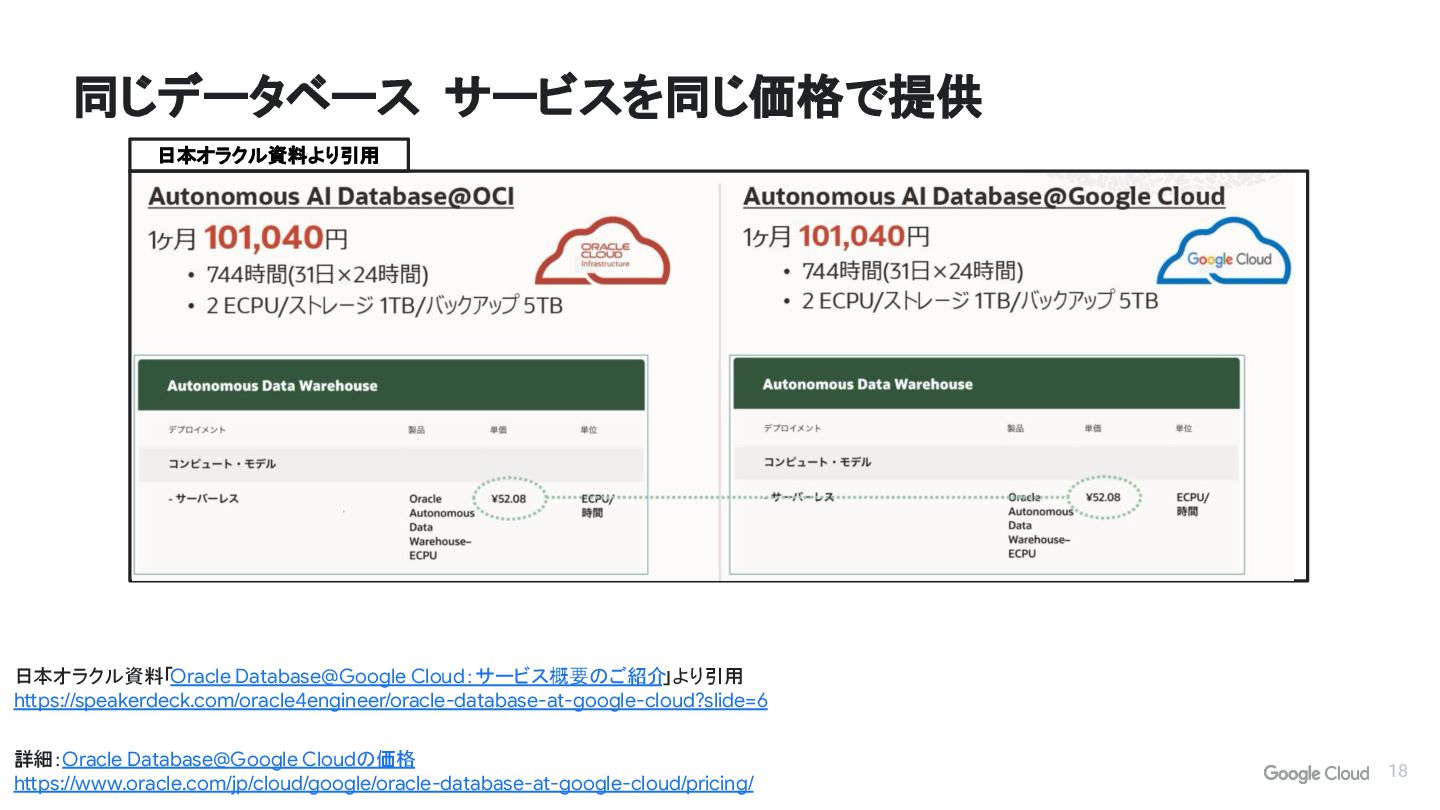Open the 'Oracle Database@Google Cloudの価格' link

point(239,759)
